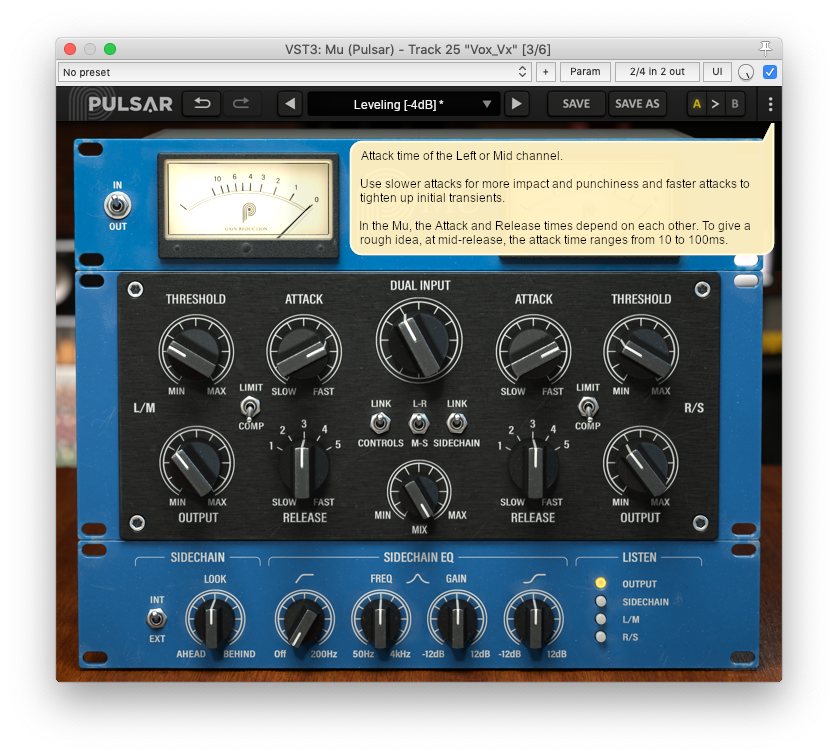Viewport: 838px width, 756px height.
Task: Click the sidechain LOOK ahead/behind knob
Action: tap(215, 620)
